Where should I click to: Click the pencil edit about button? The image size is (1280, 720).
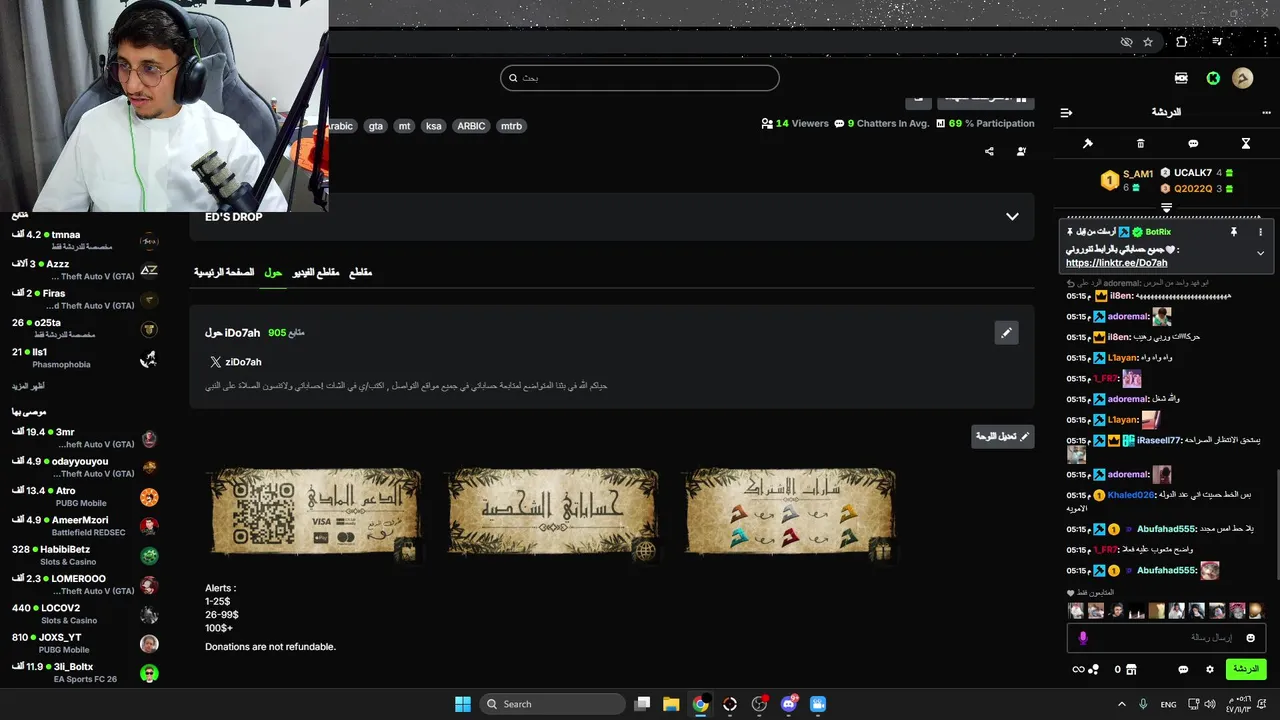click(1007, 333)
